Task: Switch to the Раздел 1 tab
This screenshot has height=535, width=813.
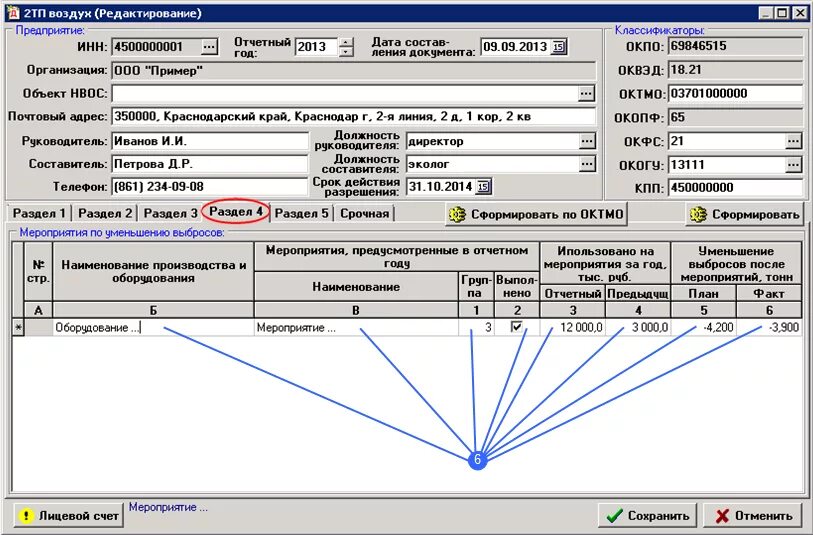Action: [x=39, y=213]
